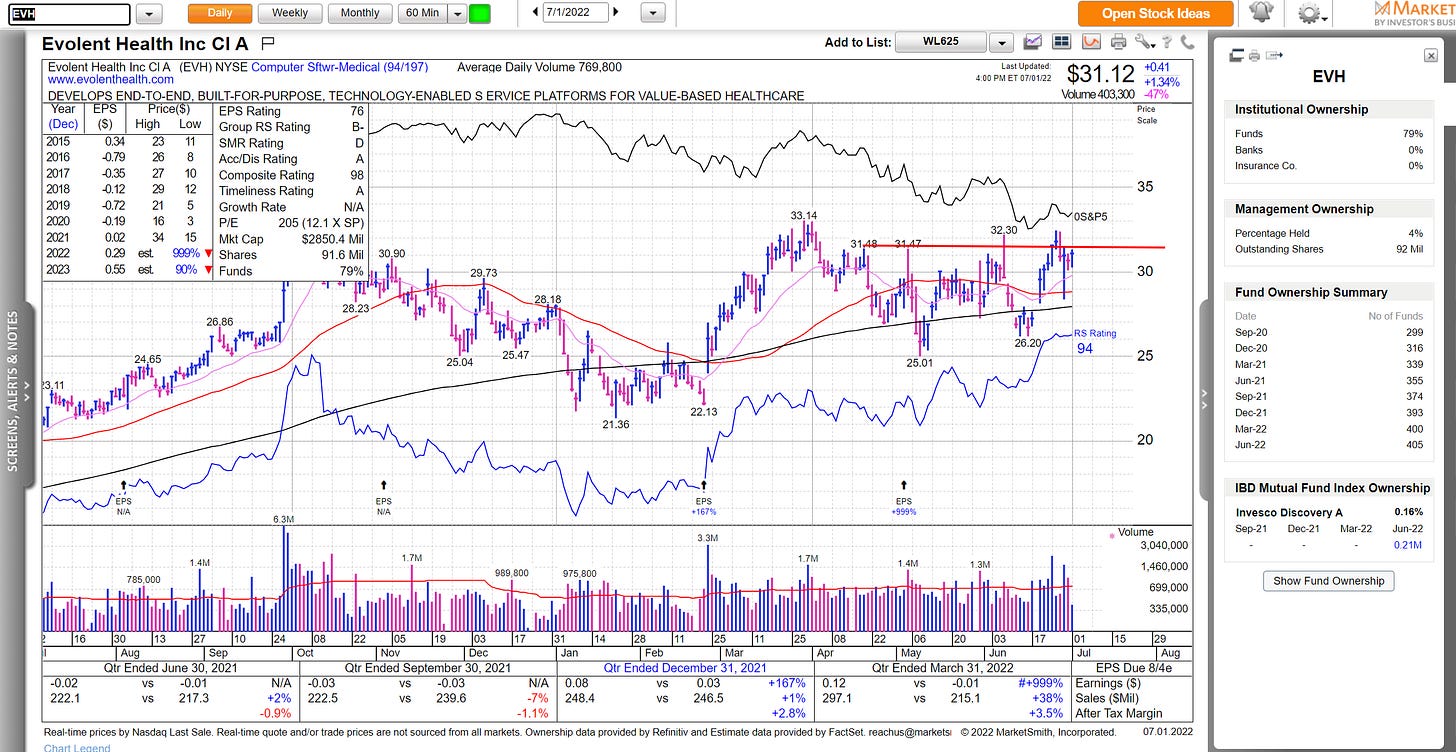Open the wrench chart tools menu
The height and width of the screenshot is (752, 1456).
tap(1145, 42)
